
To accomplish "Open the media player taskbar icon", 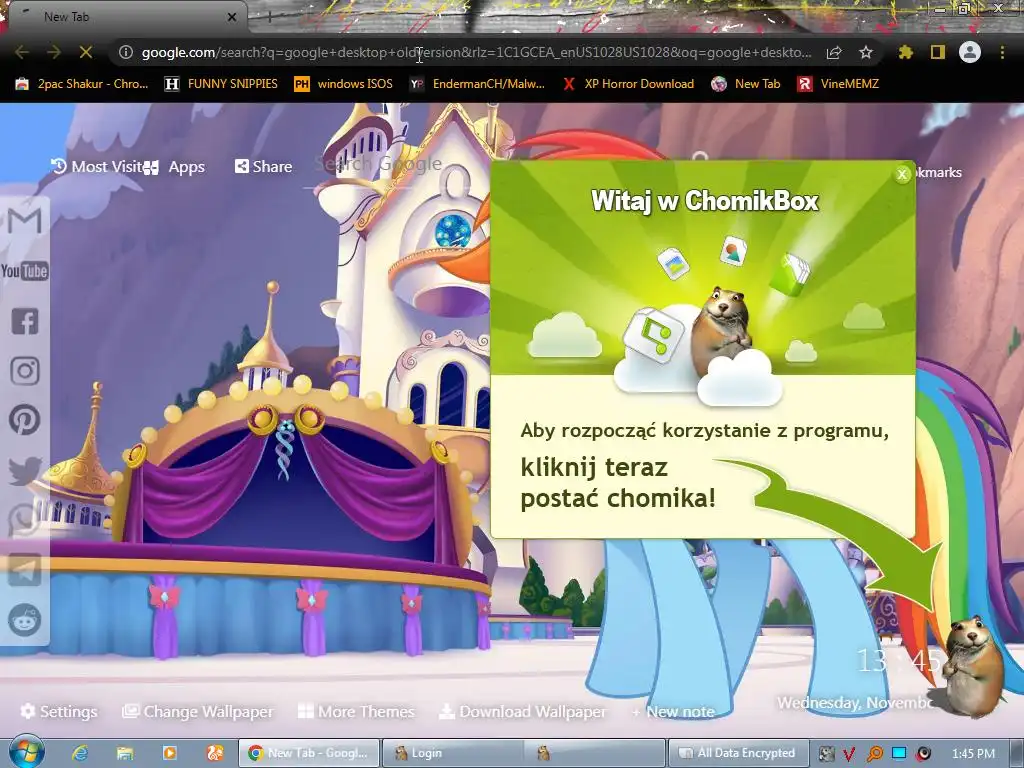I will 169,753.
